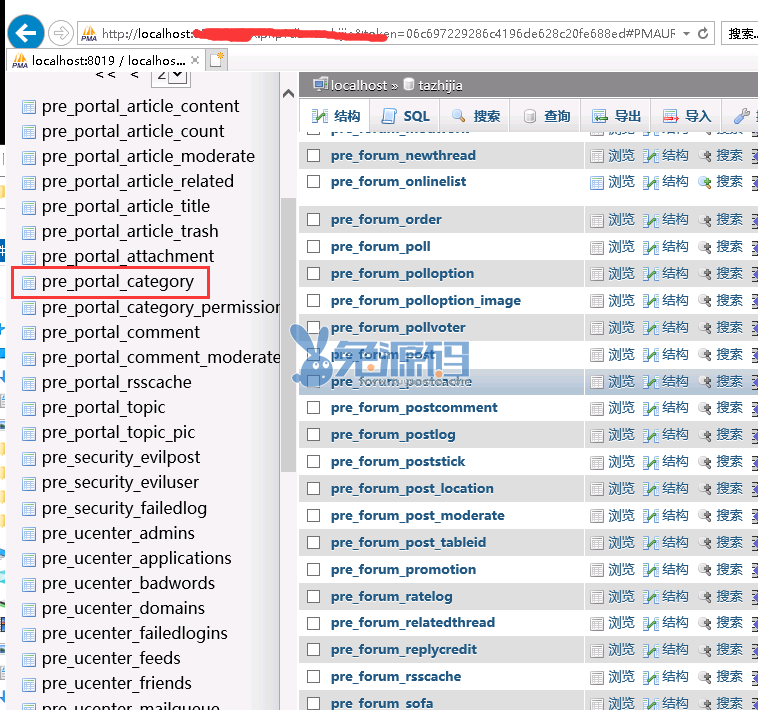Click browse icon for pre_forum_newthread
758x710 pixels.
click(597, 156)
